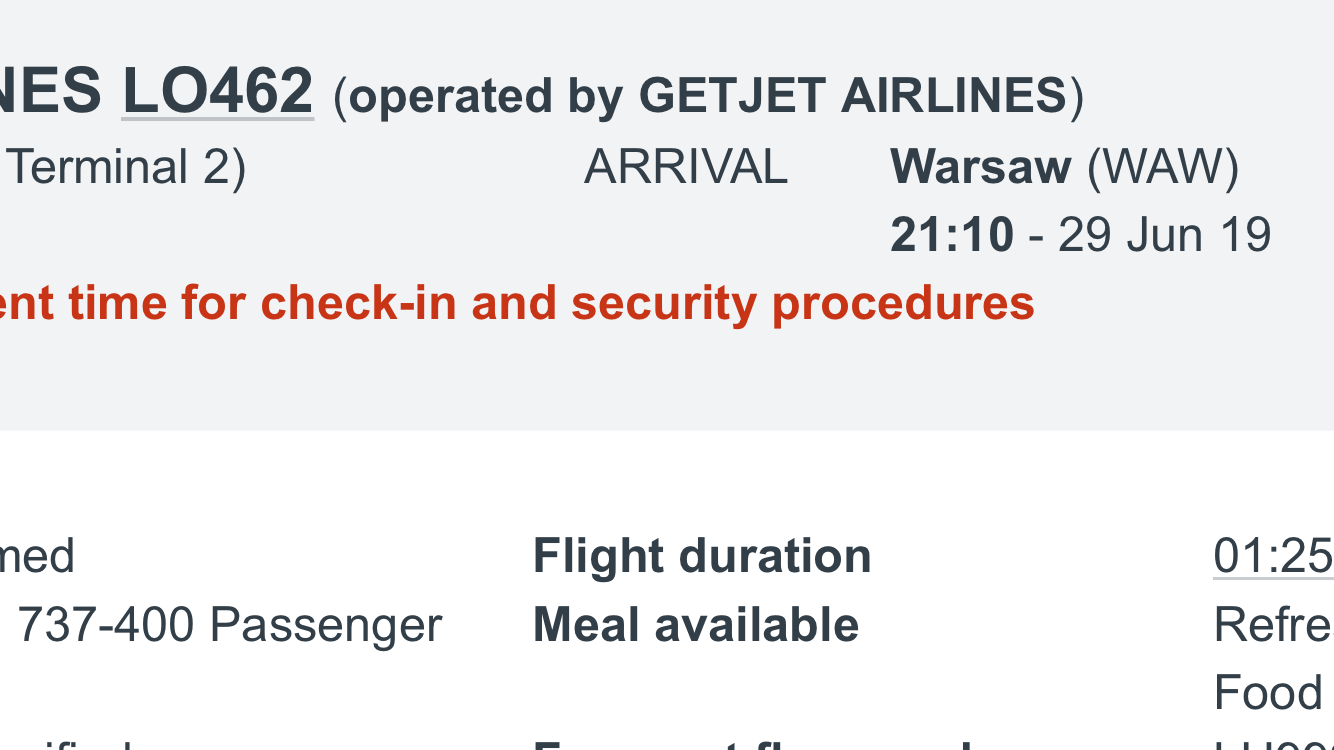The image size is (1334, 750).
Task: Click the partially visible 'Food' meal text
Action: [x=1268, y=693]
